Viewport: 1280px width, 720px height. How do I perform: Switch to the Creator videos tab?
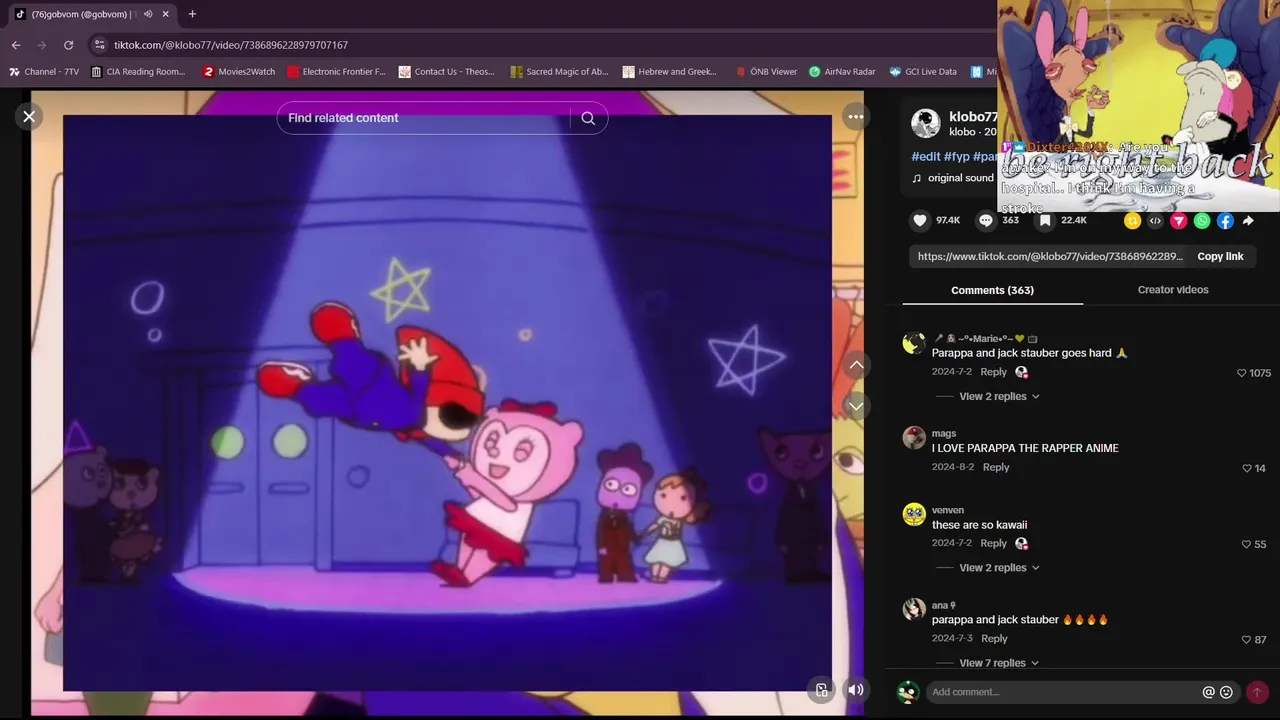tap(1173, 290)
